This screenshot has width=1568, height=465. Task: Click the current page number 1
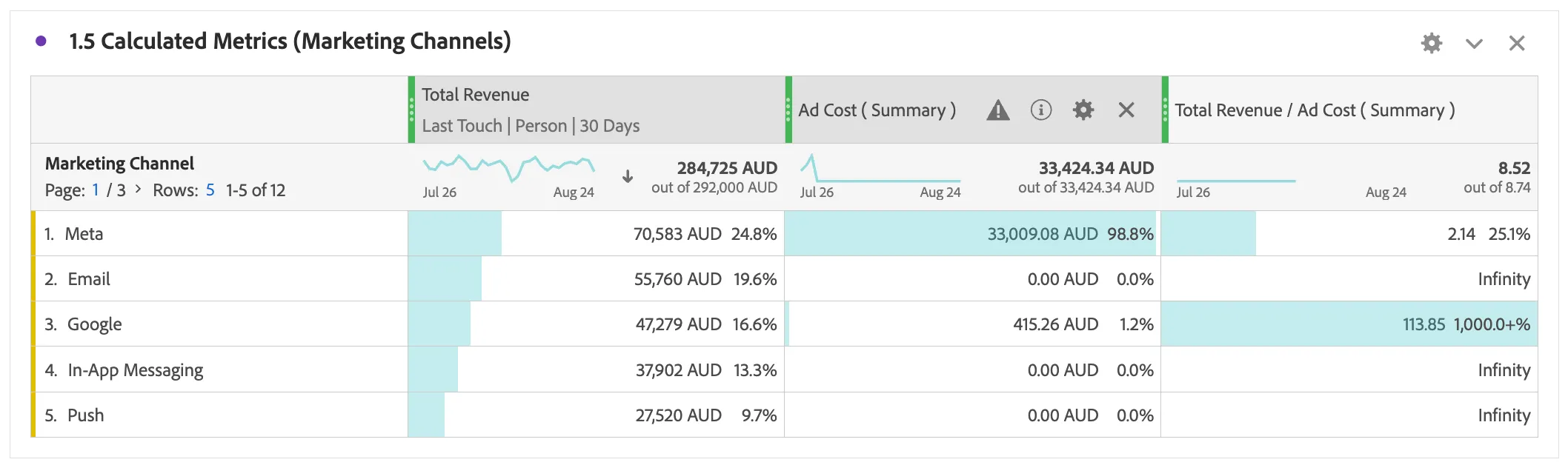[x=96, y=190]
